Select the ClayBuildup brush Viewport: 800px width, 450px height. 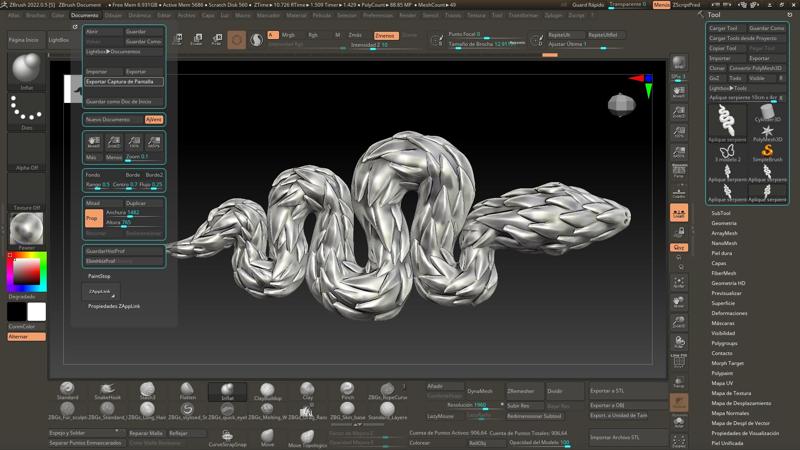pyautogui.click(x=267, y=391)
